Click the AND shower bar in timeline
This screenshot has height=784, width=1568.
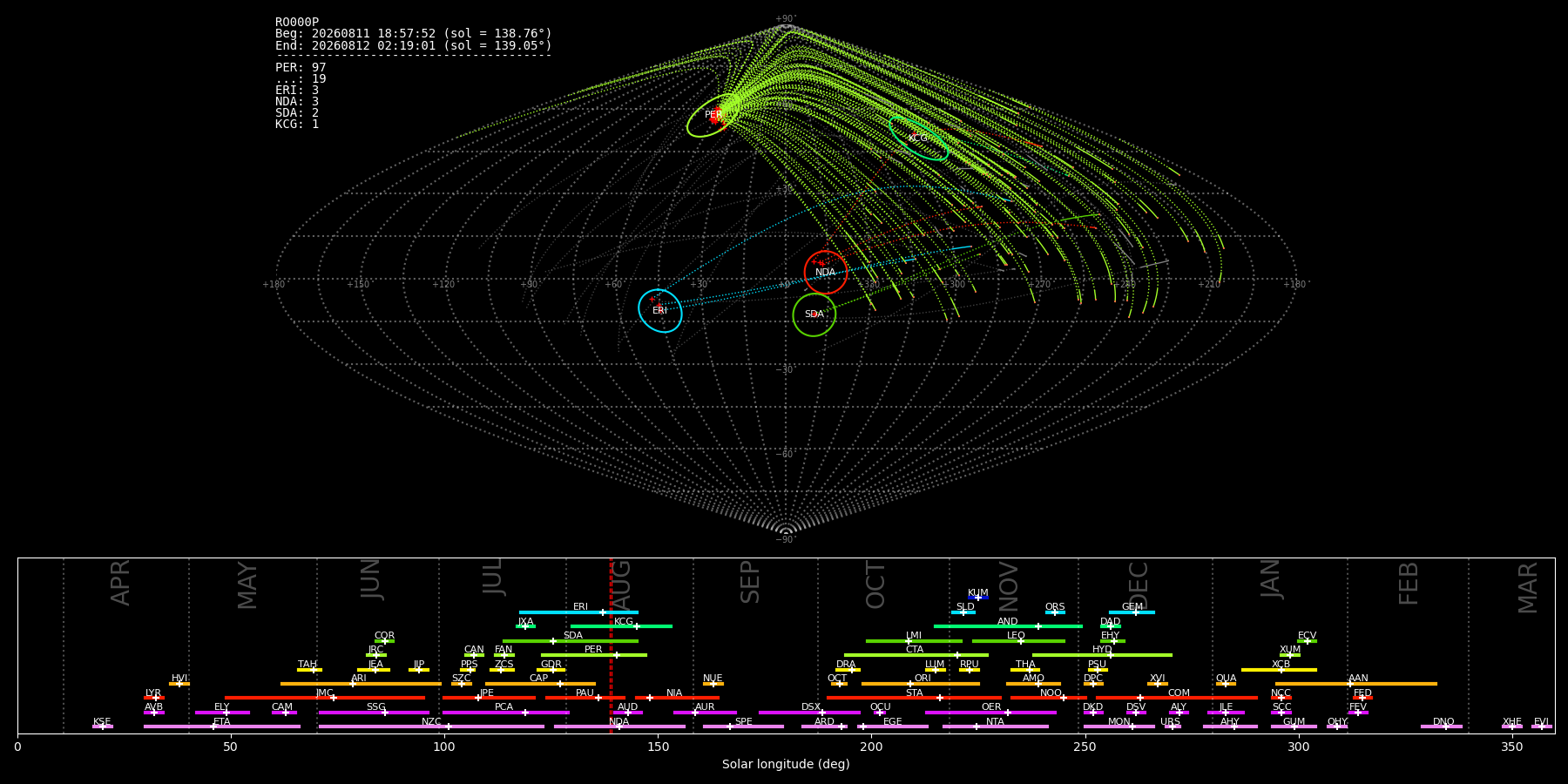(x=1008, y=626)
